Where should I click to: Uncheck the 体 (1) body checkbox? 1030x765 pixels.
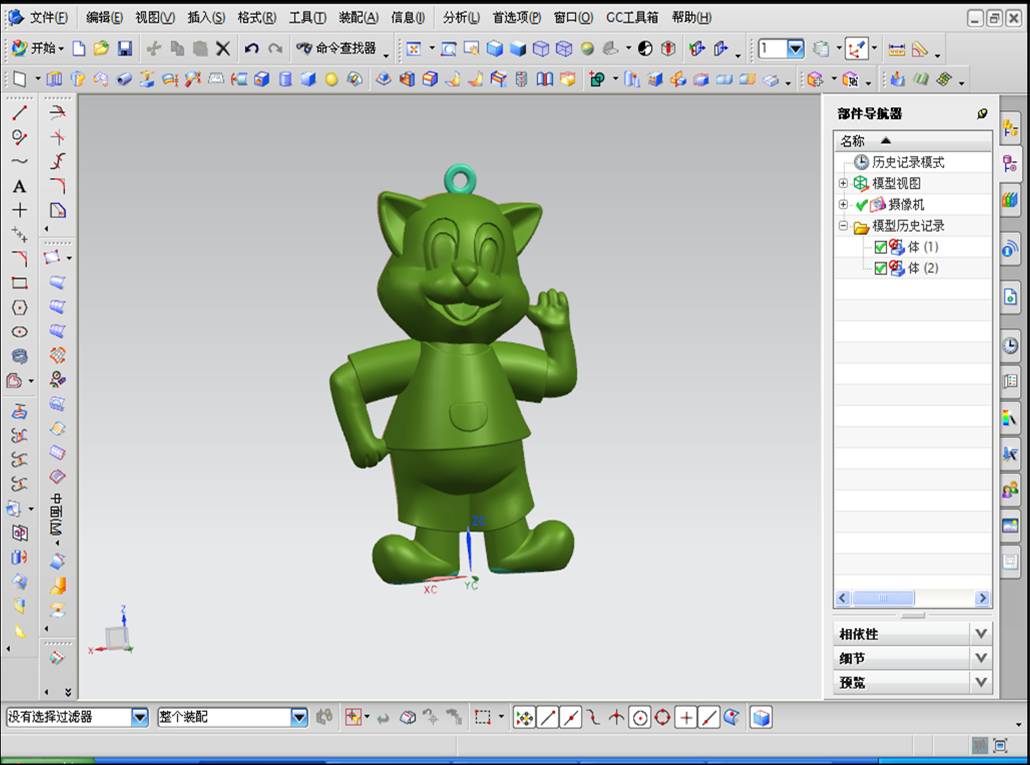(881, 248)
